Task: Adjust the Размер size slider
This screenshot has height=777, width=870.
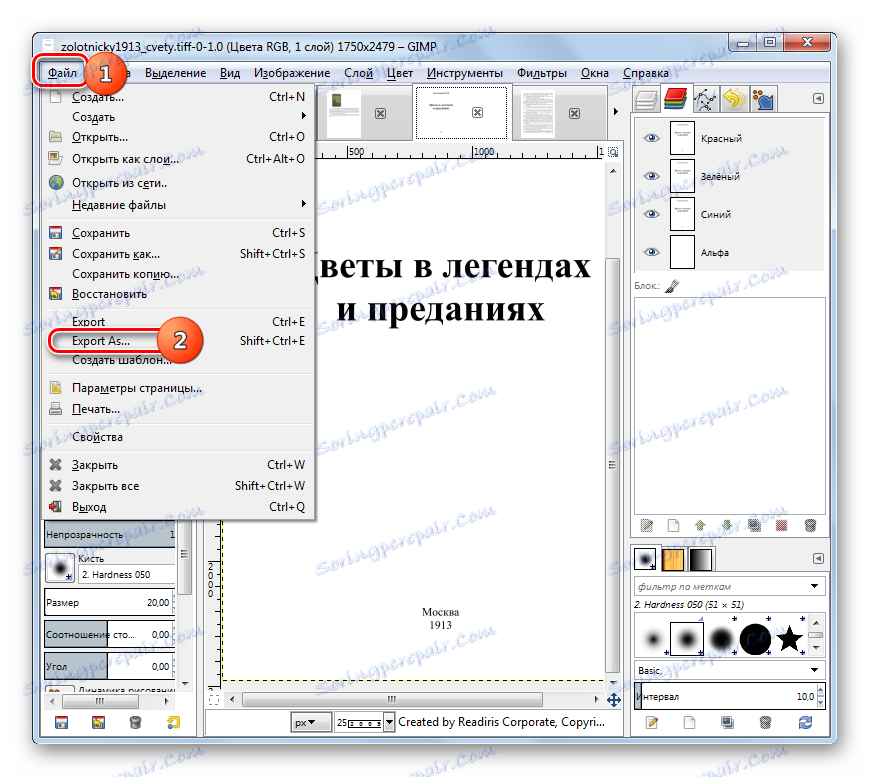Action: [110, 602]
